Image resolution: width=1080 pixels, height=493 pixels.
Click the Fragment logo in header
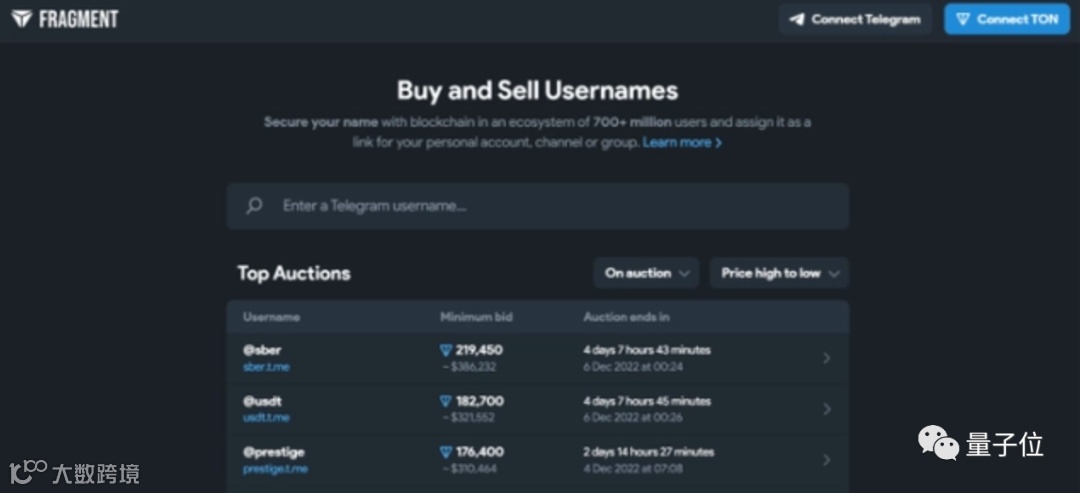click(65, 19)
